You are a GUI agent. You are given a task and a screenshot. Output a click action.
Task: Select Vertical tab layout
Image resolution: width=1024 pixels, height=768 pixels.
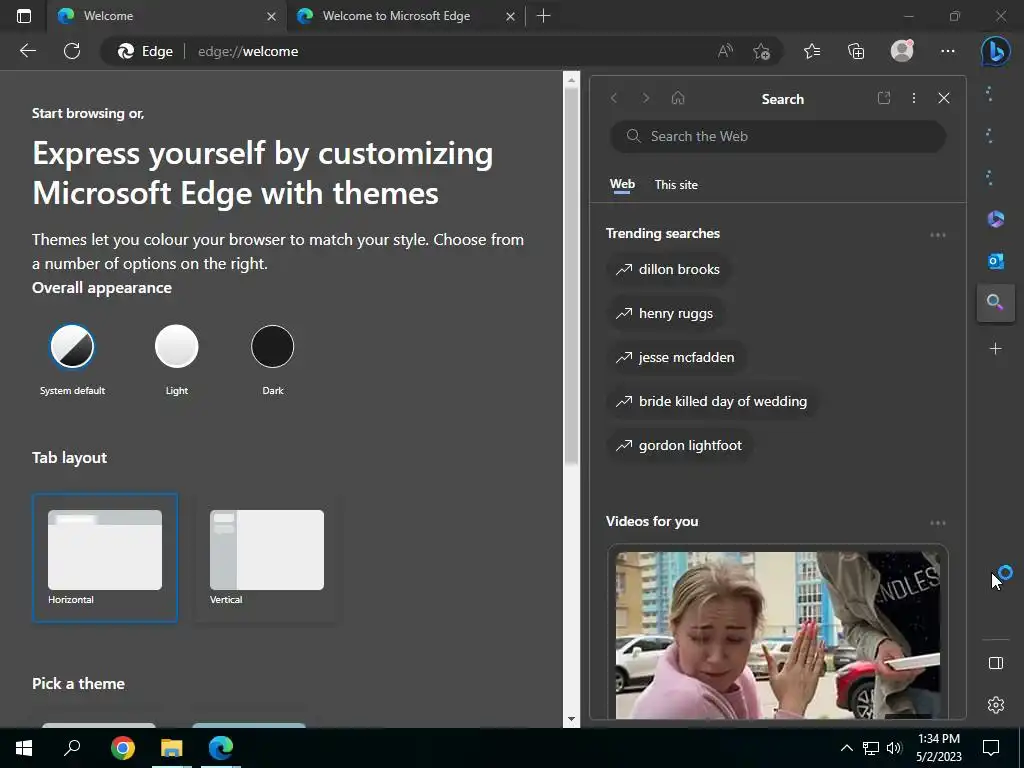(266, 558)
